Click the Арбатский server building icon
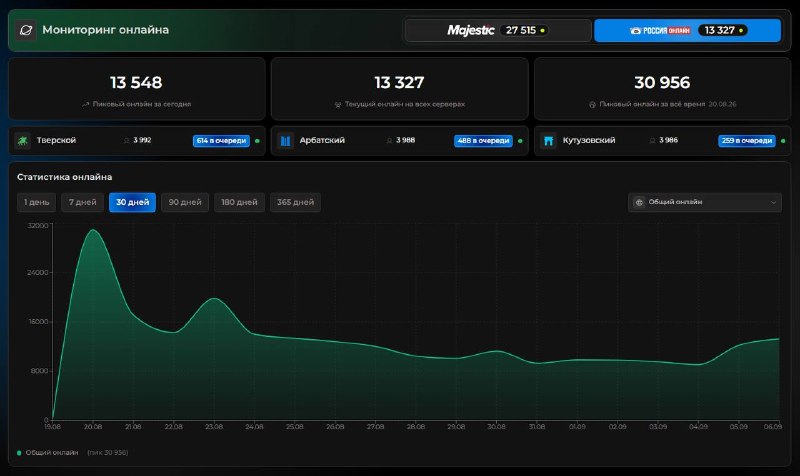 [285, 140]
